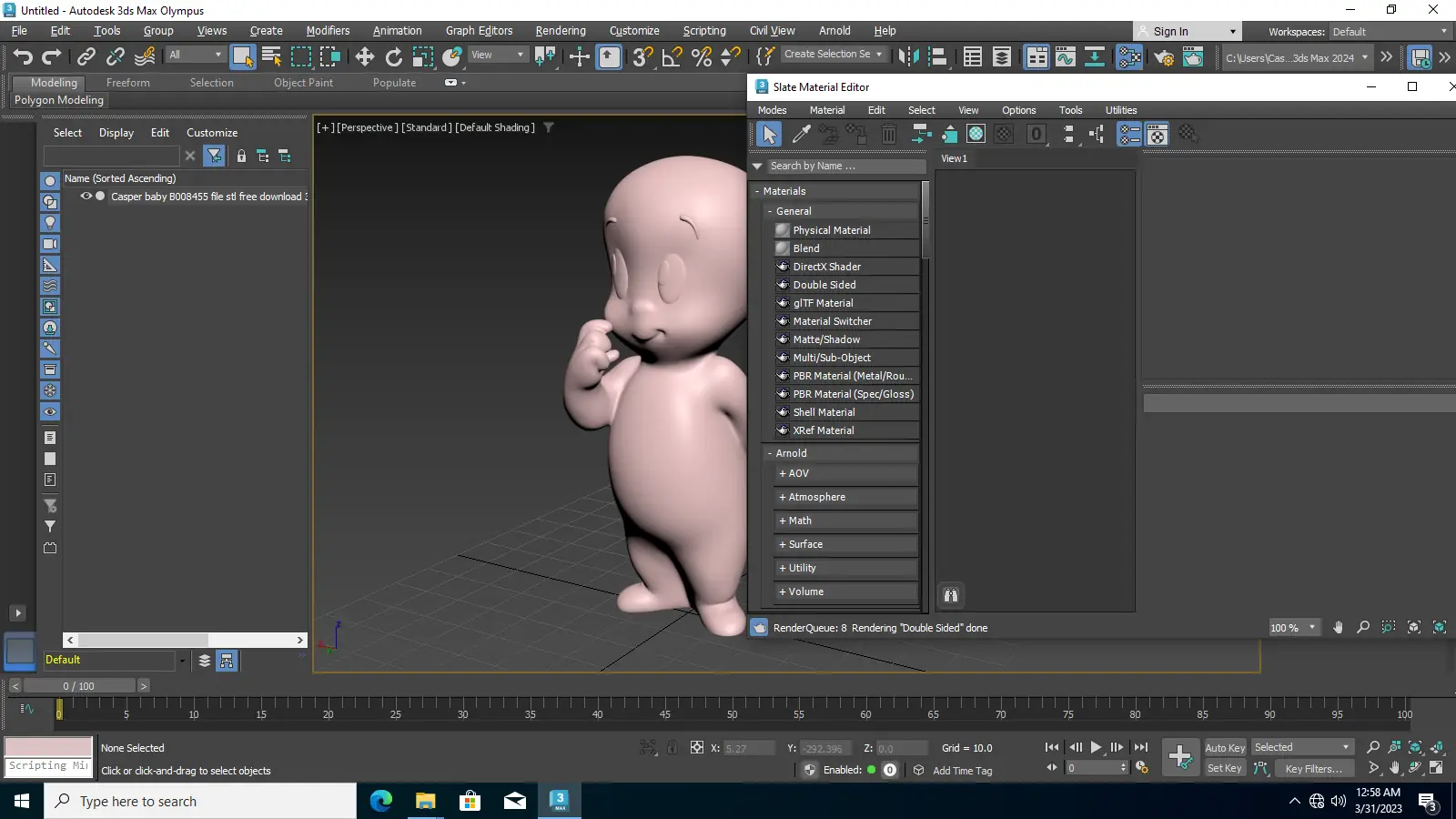
Task: Pick material from object with eyedropper
Action: point(801,135)
